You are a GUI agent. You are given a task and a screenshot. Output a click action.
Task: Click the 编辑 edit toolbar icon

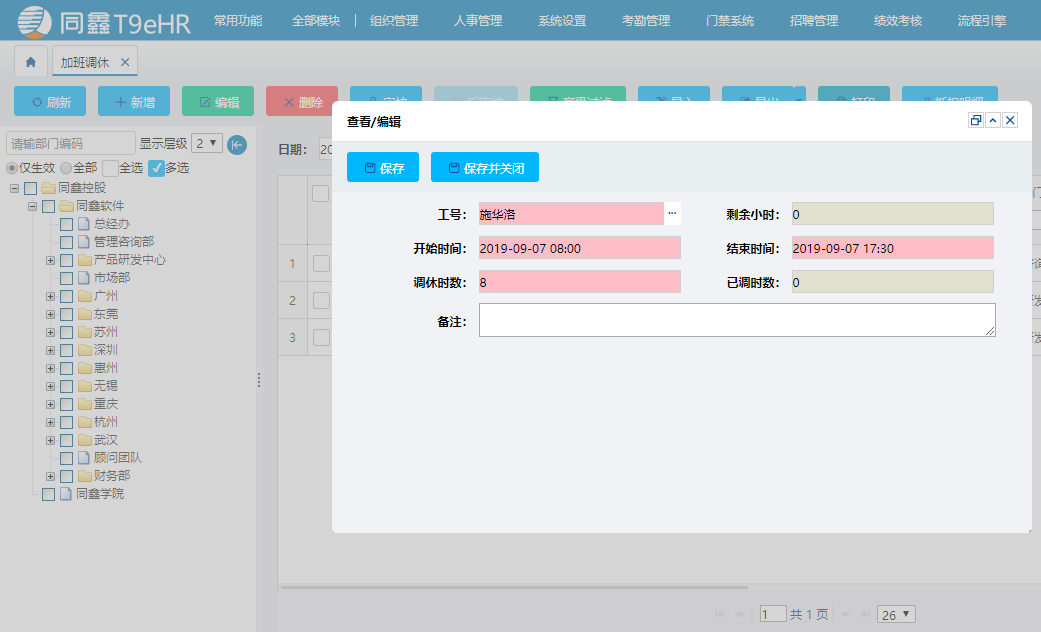[x=207, y=100]
